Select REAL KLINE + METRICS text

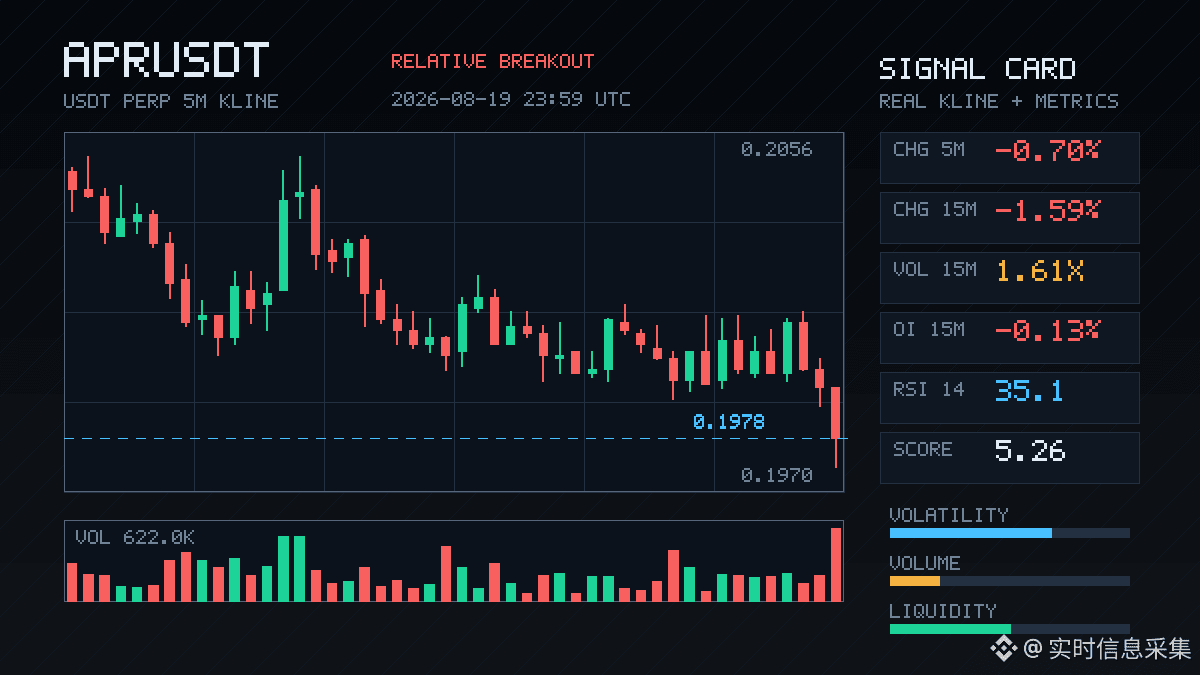click(x=999, y=101)
